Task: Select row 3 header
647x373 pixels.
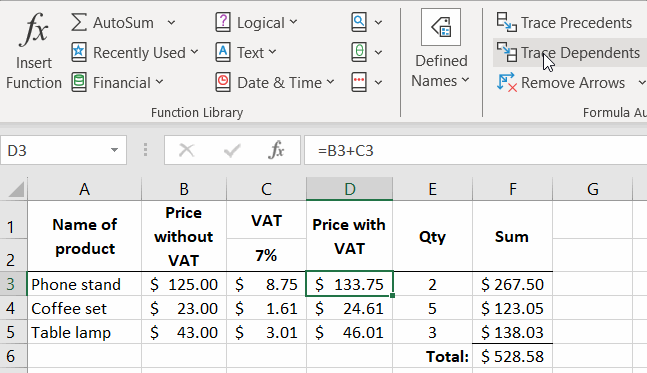Action: pos(14,284)
